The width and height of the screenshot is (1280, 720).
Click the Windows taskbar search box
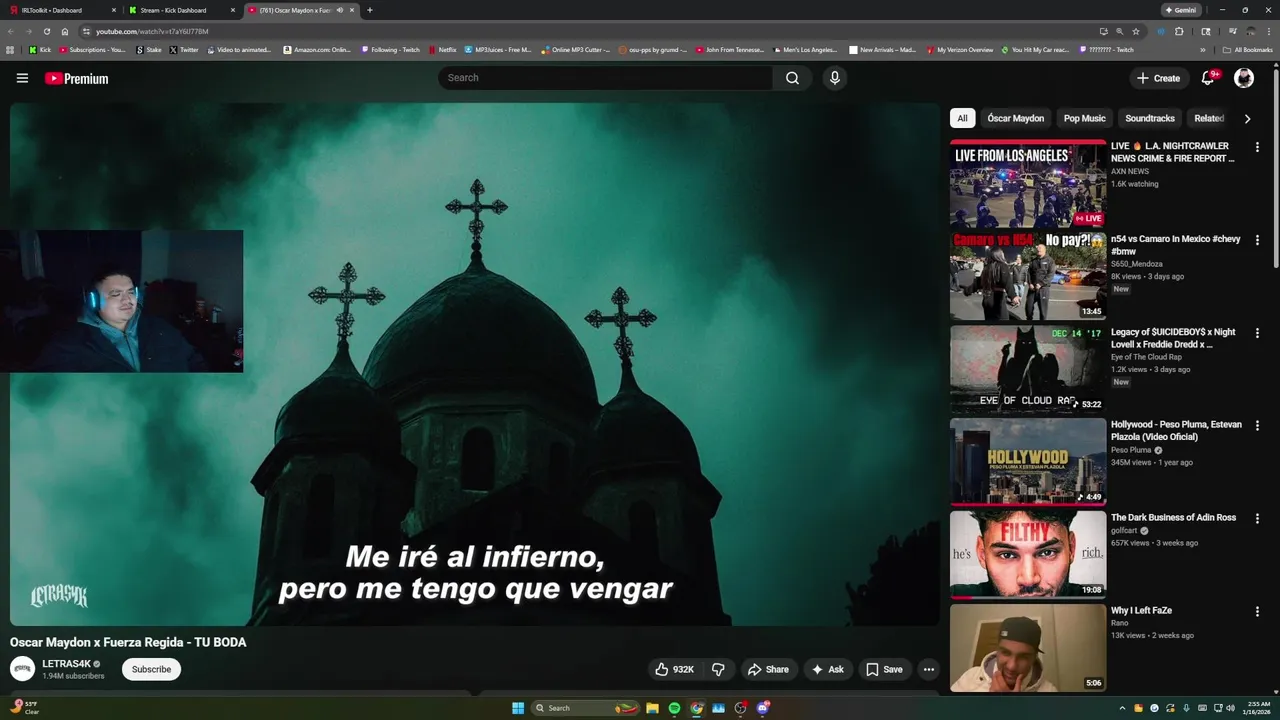point(586,708)
